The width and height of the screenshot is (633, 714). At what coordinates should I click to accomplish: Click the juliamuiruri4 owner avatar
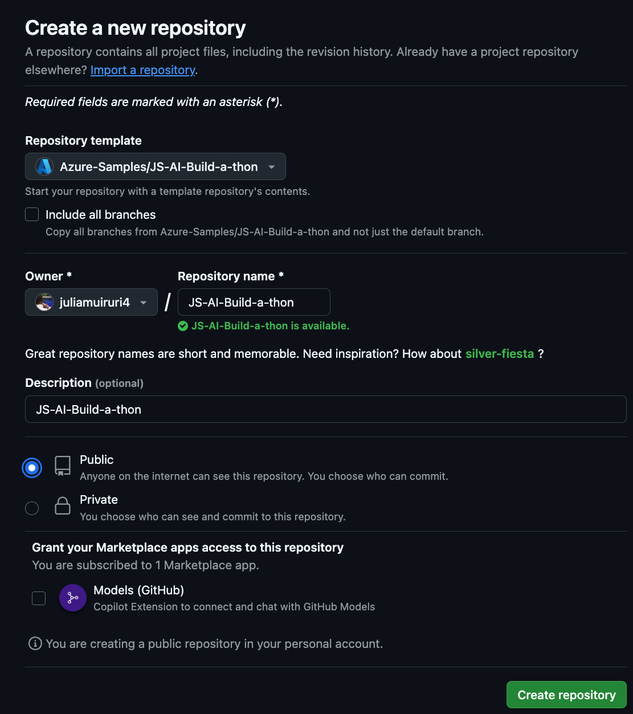[44, 302]
